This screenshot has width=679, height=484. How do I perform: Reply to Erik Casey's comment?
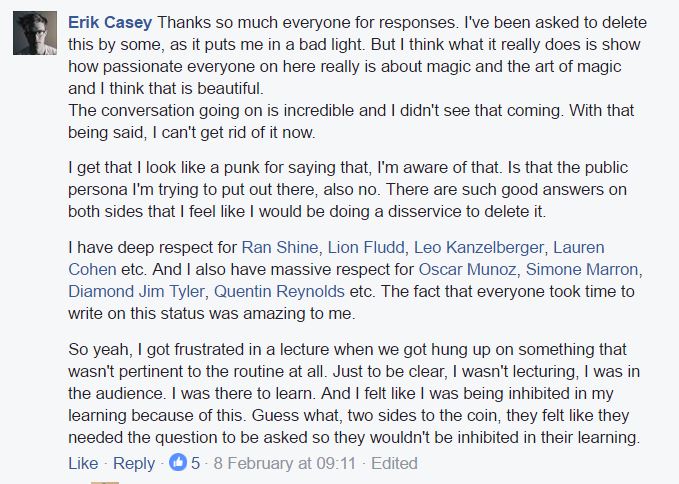[x=134, y=463]
